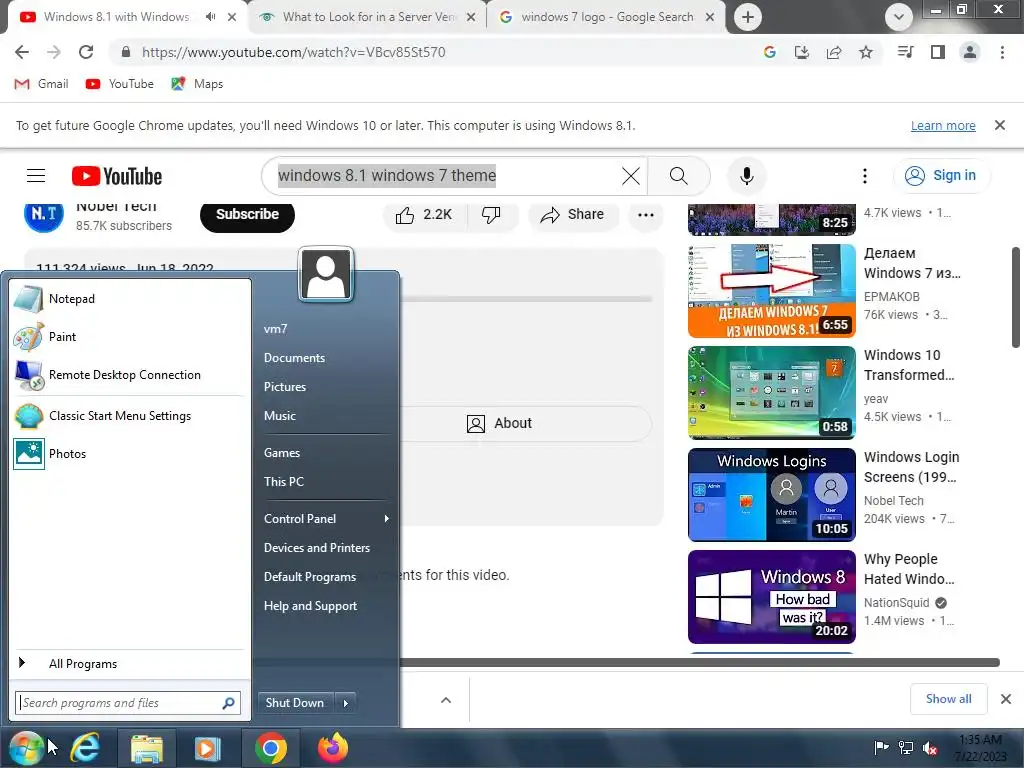This screenshot has height=768, width=1024.
Task: Sign in to YouTube
Action: click(x=941, y=176)
